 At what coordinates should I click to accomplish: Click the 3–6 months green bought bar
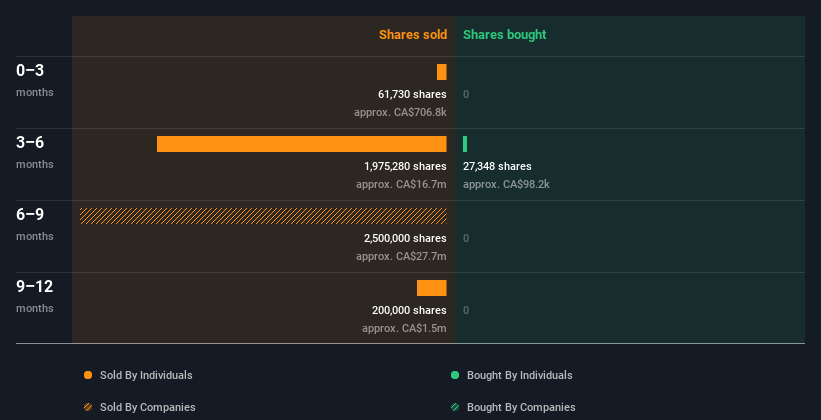point(465,144)
